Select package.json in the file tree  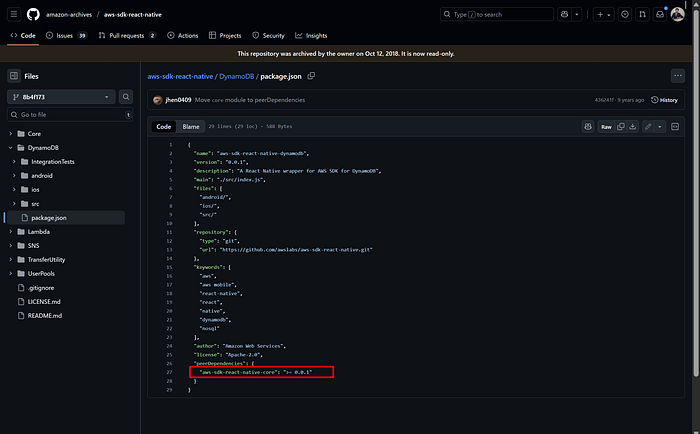[x=65, y=218]
